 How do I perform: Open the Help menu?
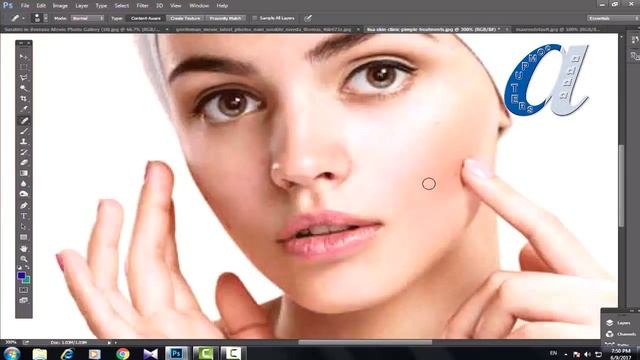pos(222,6)
